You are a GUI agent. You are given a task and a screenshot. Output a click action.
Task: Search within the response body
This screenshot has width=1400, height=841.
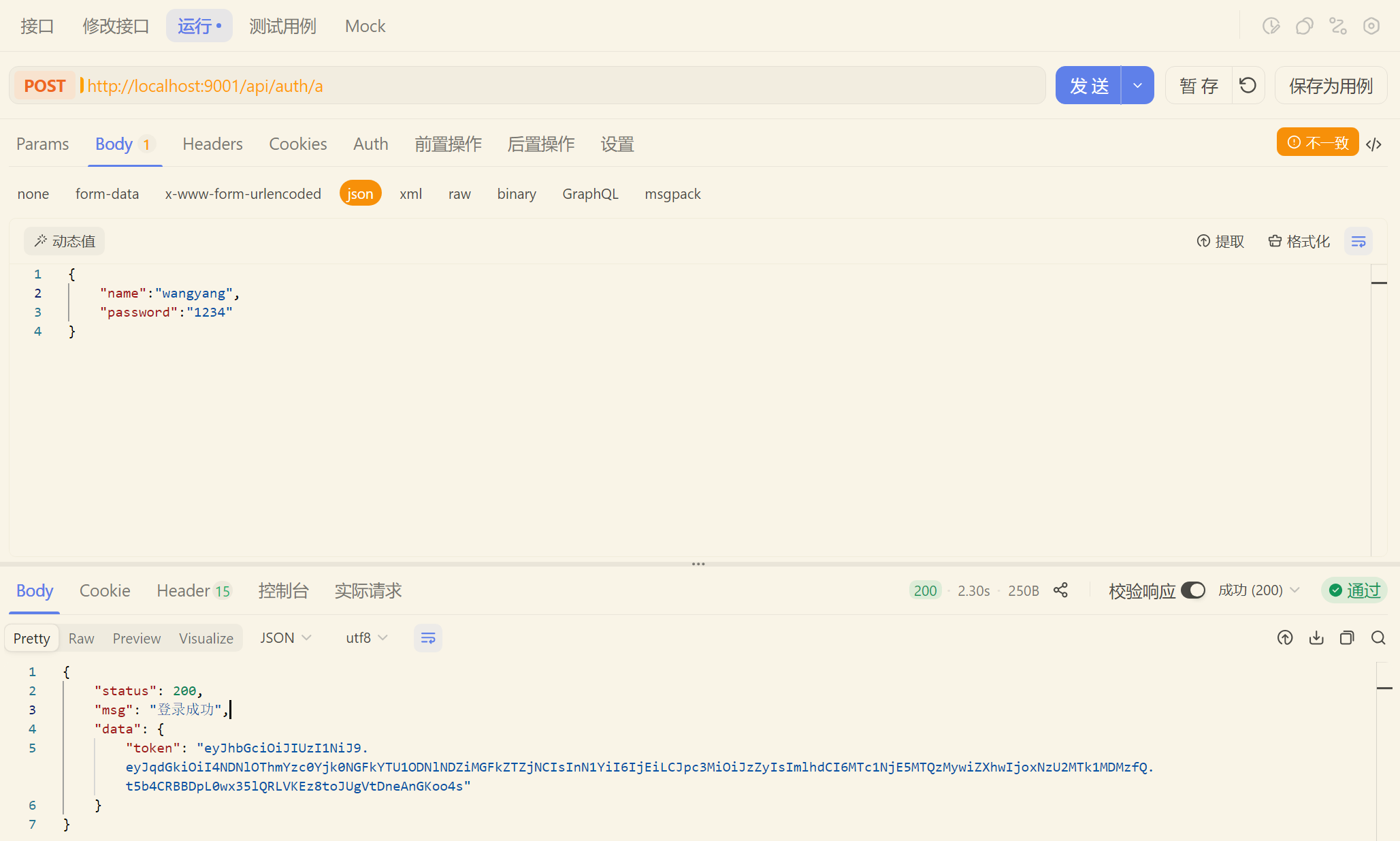pos(1378,638)
